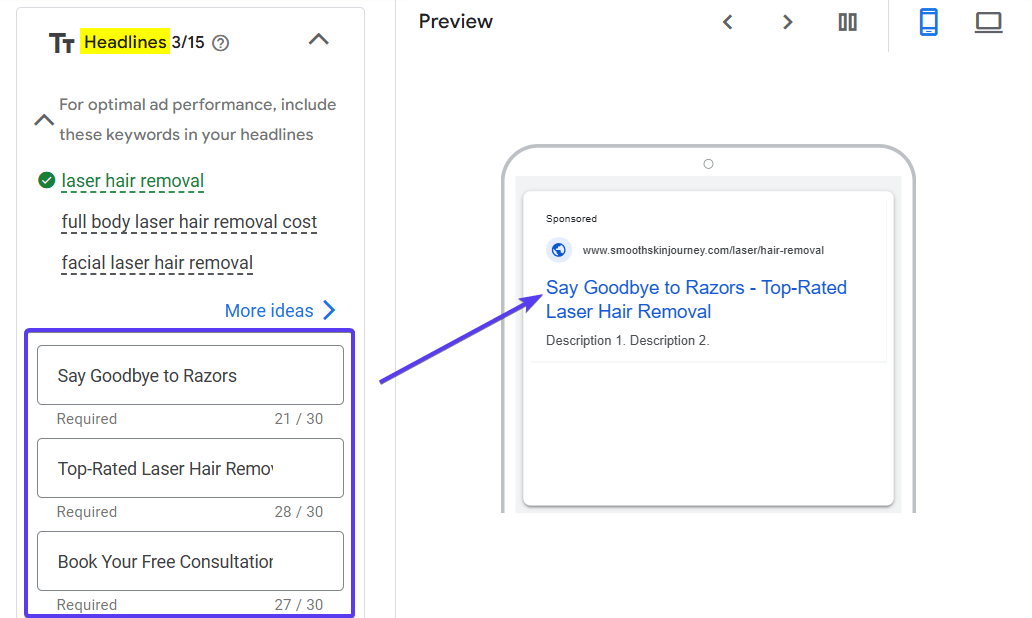Click the globe favicon in the ad preview
Image resolution: width=1032 pixels, height=618 pixels.
(x=558, y=249)
